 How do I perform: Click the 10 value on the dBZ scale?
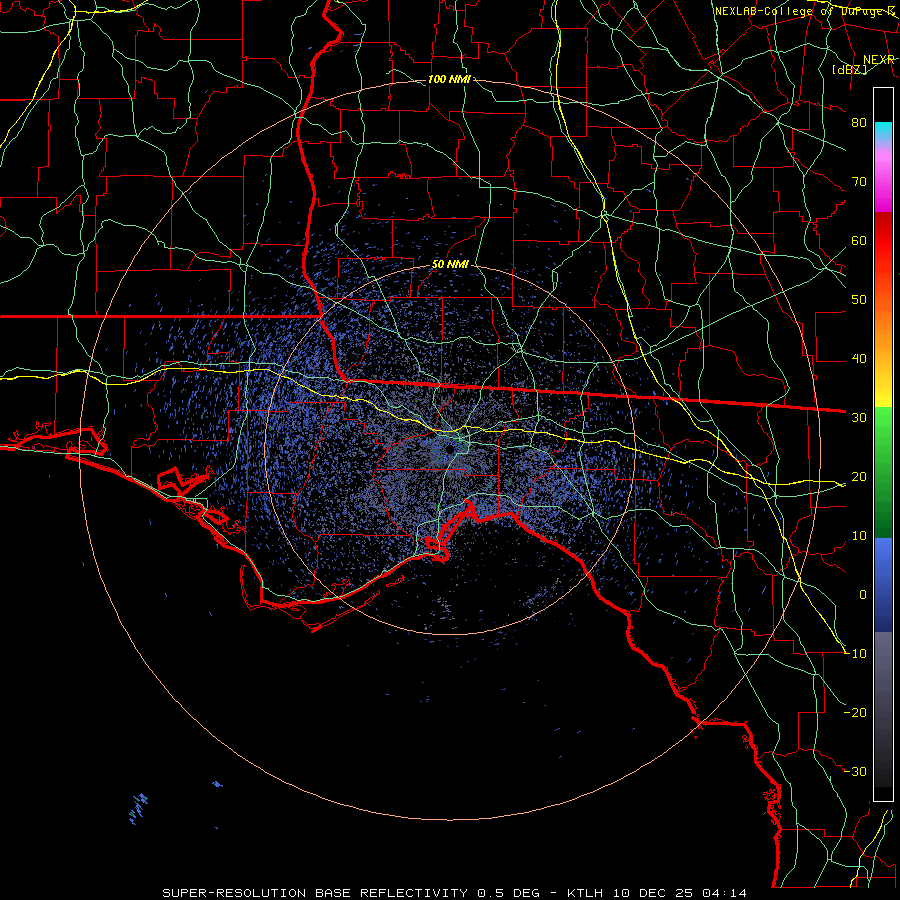[859, 536]
